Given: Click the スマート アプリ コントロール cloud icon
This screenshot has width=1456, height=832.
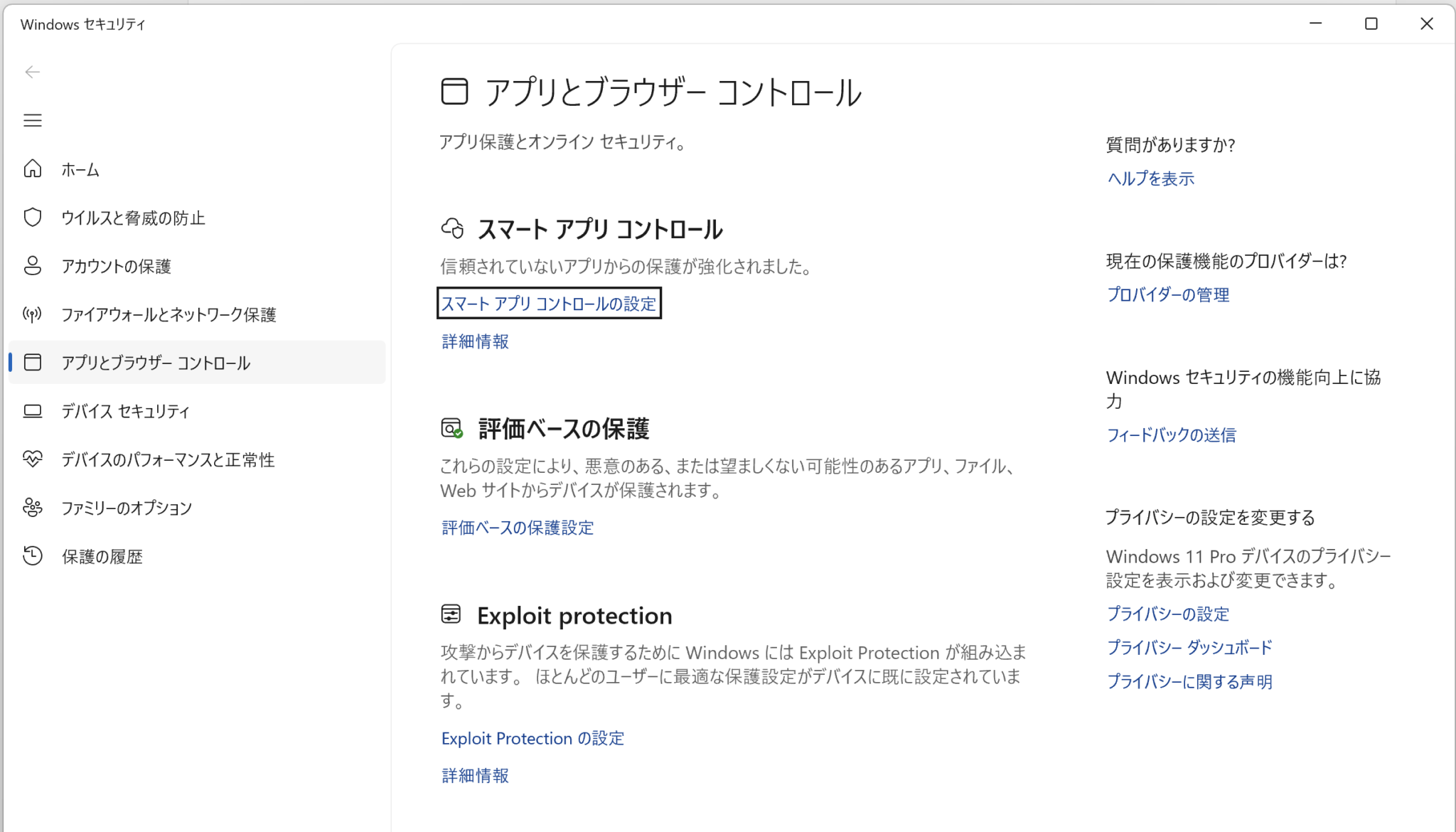Looking at the screenshot, I should coord(452,228).
